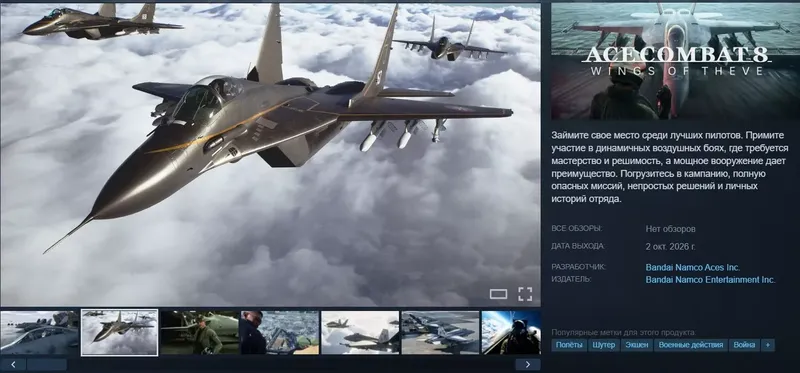Select the Война tag
800x373 pixels.
click(x=744, y=345)
